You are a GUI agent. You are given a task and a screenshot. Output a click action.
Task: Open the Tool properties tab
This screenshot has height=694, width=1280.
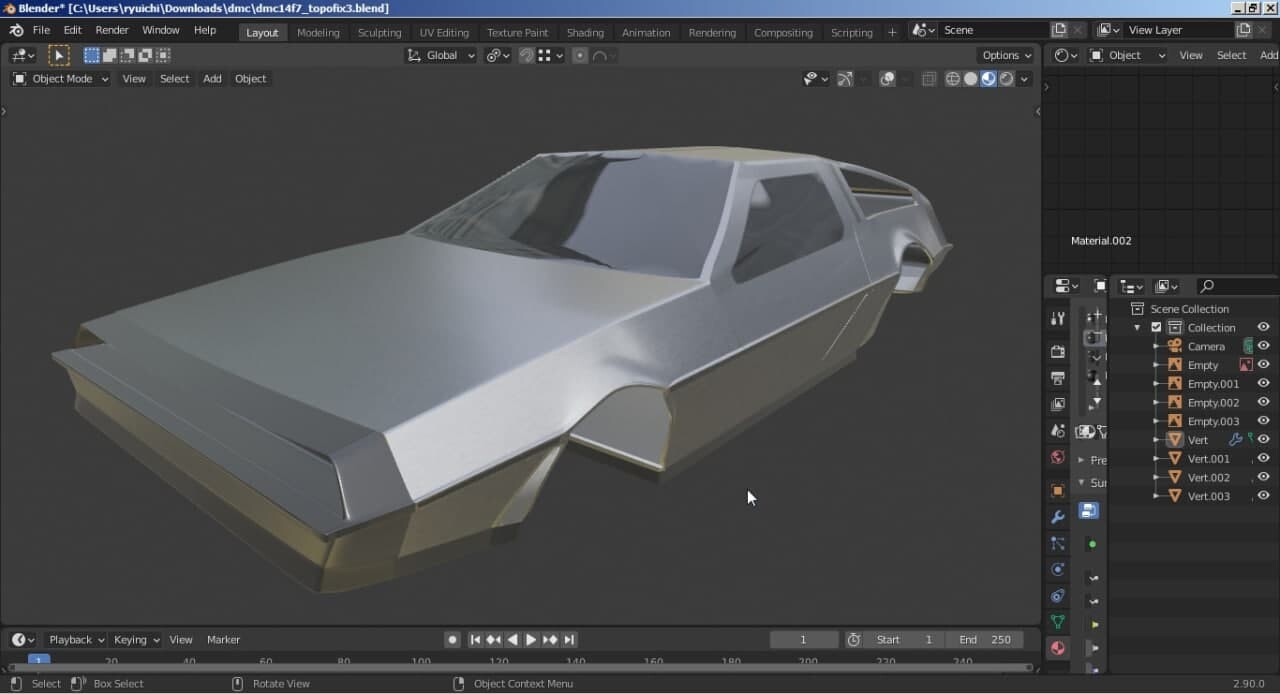tap(1058, 319)
